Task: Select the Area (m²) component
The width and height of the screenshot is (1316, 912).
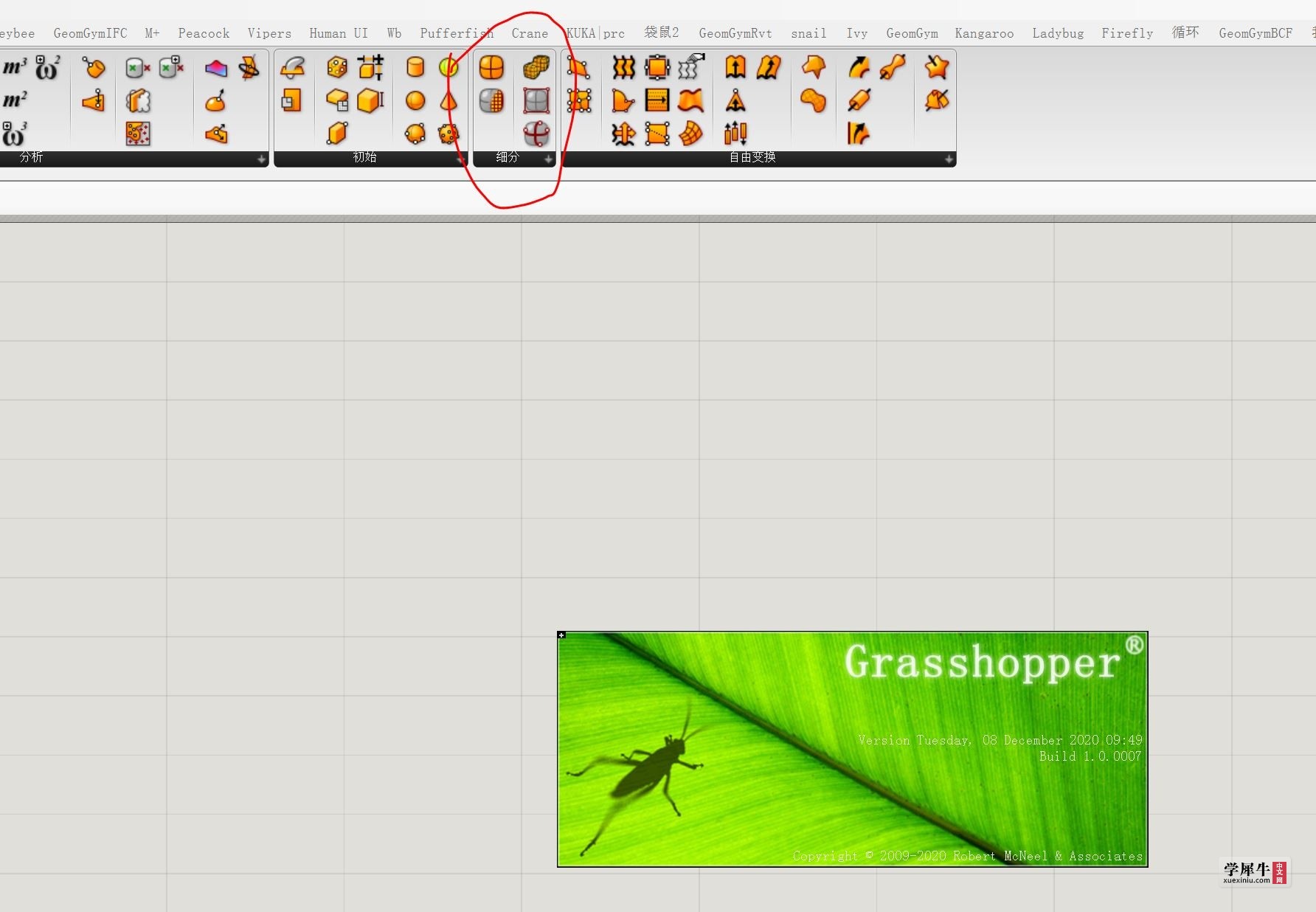Action: [15, 100]
